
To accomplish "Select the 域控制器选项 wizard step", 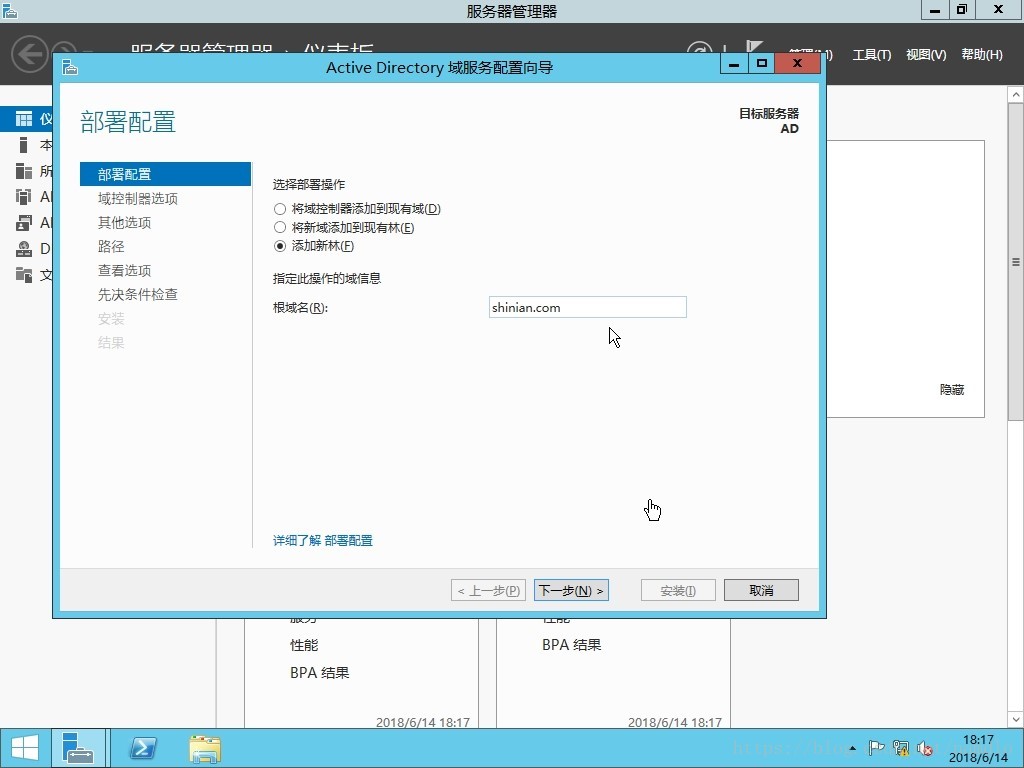I will pyautogui.click(x=138, y=199).
